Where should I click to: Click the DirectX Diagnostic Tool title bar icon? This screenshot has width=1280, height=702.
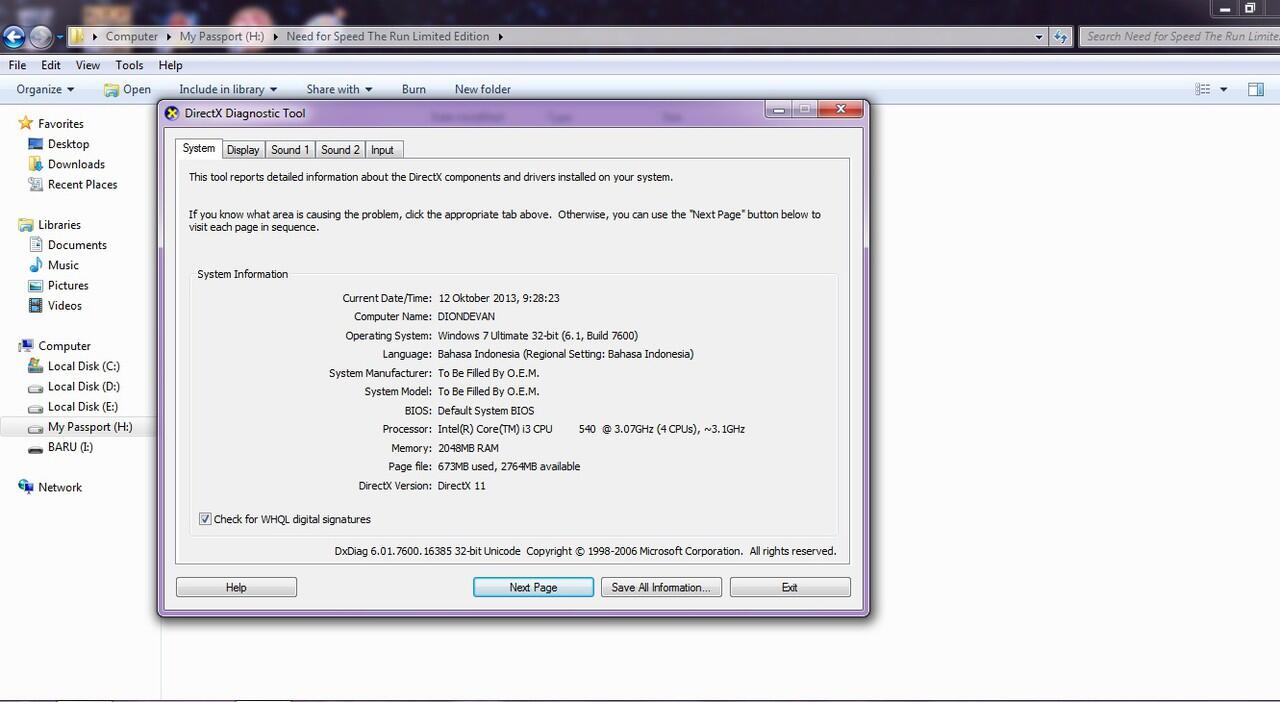172,113
